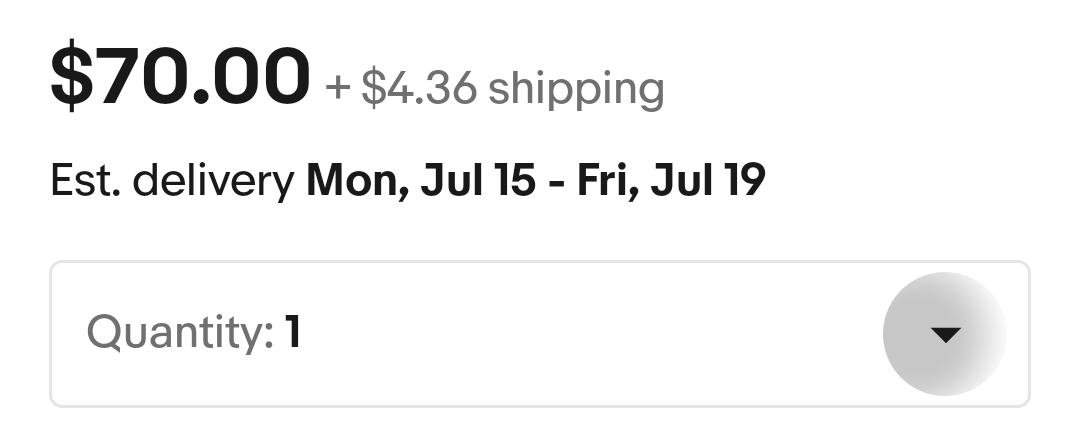The image size is (1080, 443).
Task: Click the quantity value 1
Action: click(293, 332)
